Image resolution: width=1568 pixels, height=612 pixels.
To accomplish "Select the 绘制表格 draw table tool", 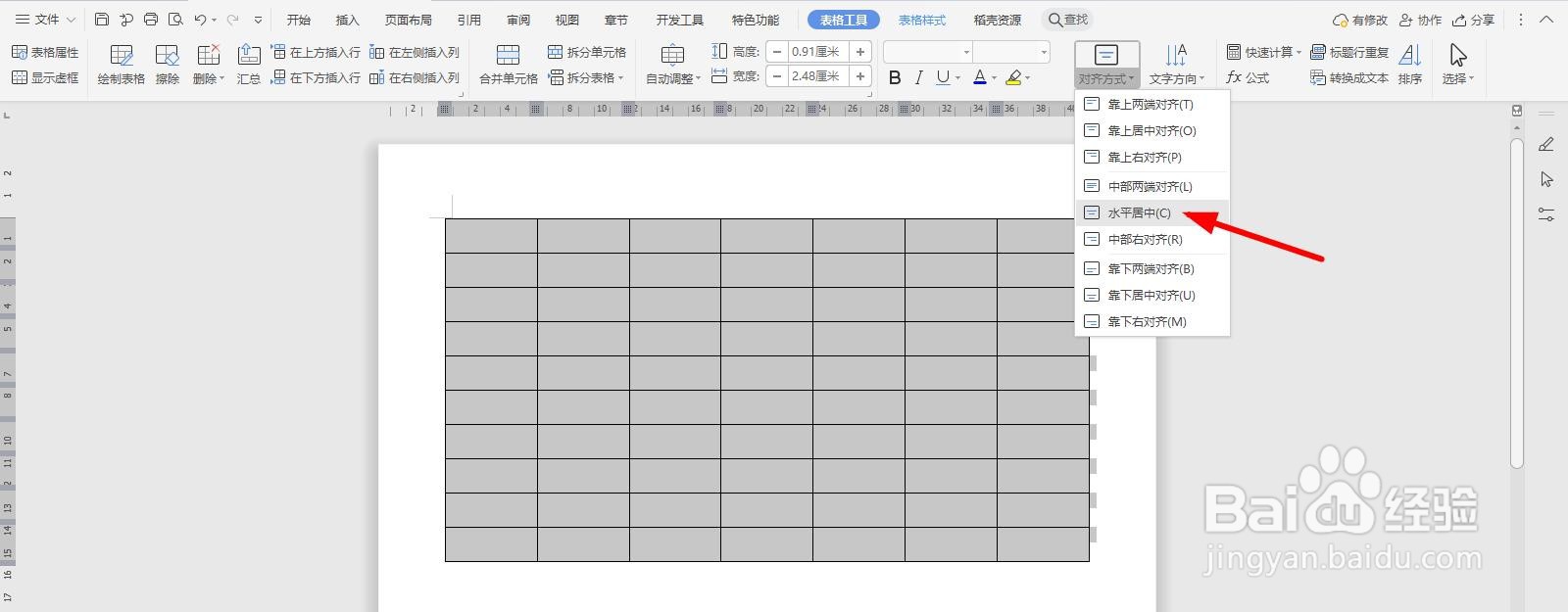I will pyautogui.click(x=122, y=65).
